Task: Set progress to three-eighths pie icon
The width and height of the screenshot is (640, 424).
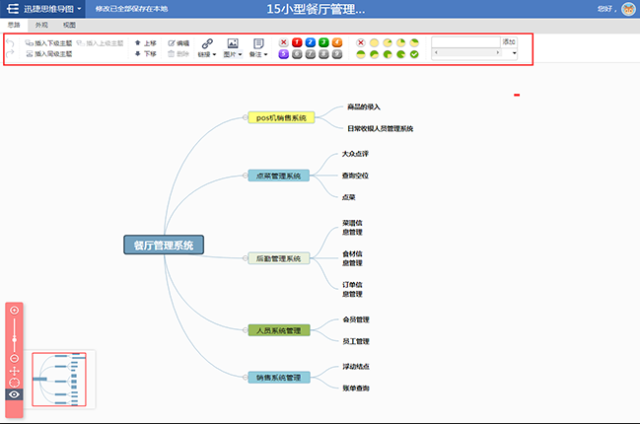Action: coord(414,42)
